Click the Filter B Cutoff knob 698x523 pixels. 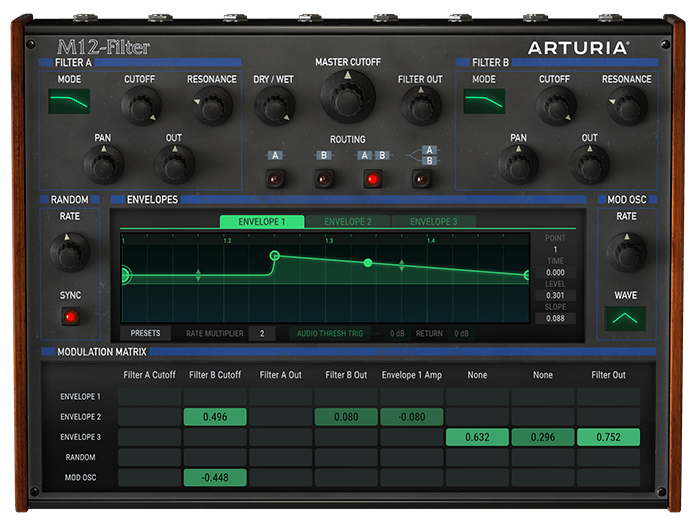(x=556, y=106)
